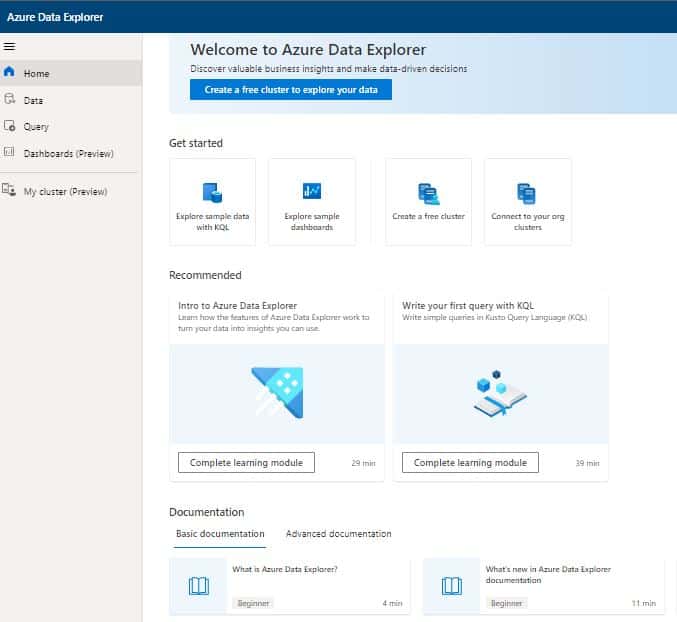Open Dashboards (Preview) in sidebar
The height and width of the screenshot is (622, 677).
point(71,153)
